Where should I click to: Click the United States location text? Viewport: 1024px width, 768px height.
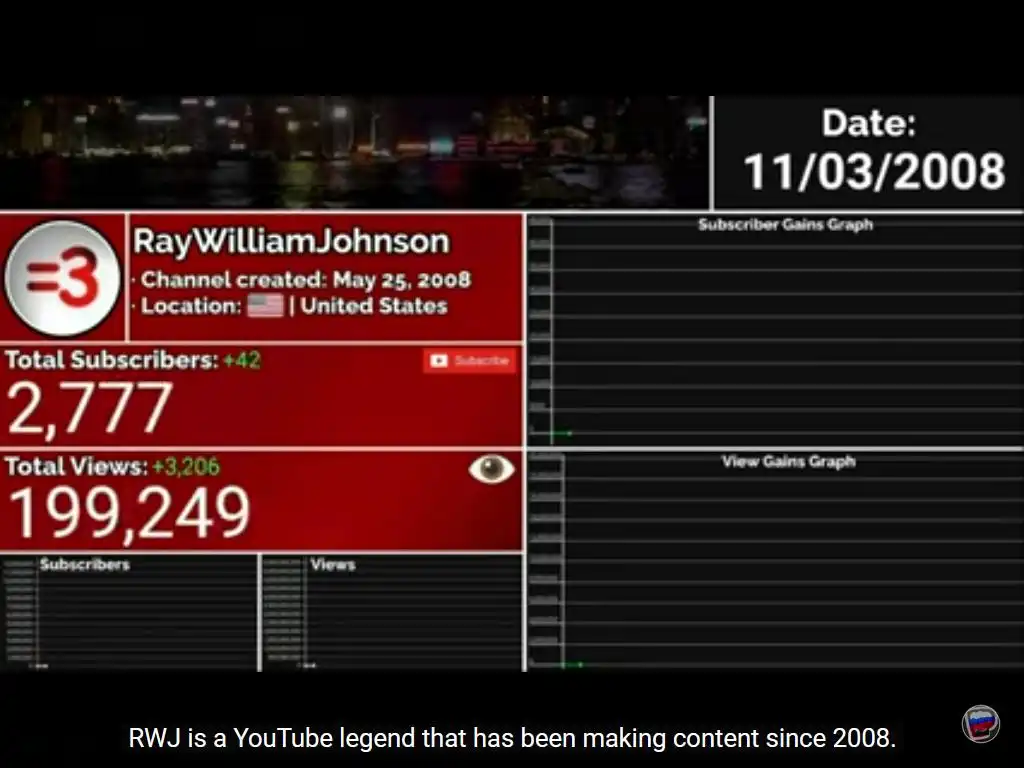(374, 306)
